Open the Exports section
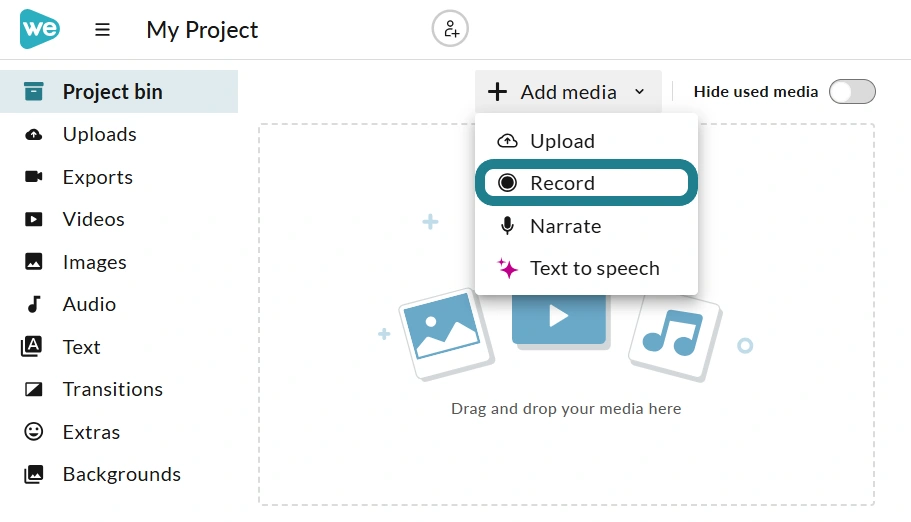Viewport: 911px width, 522px height. [x=119, y=177]
